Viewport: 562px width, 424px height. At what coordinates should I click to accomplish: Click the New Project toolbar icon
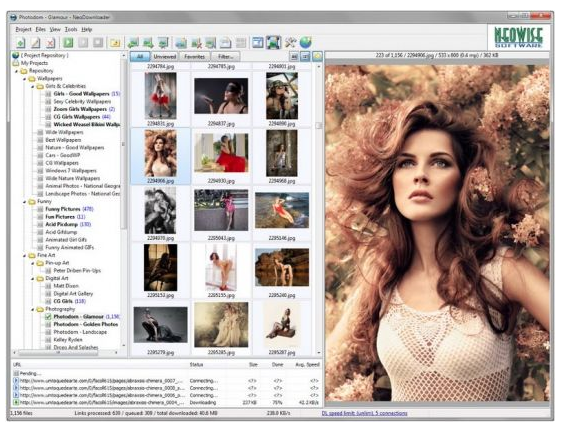(20, 43)
